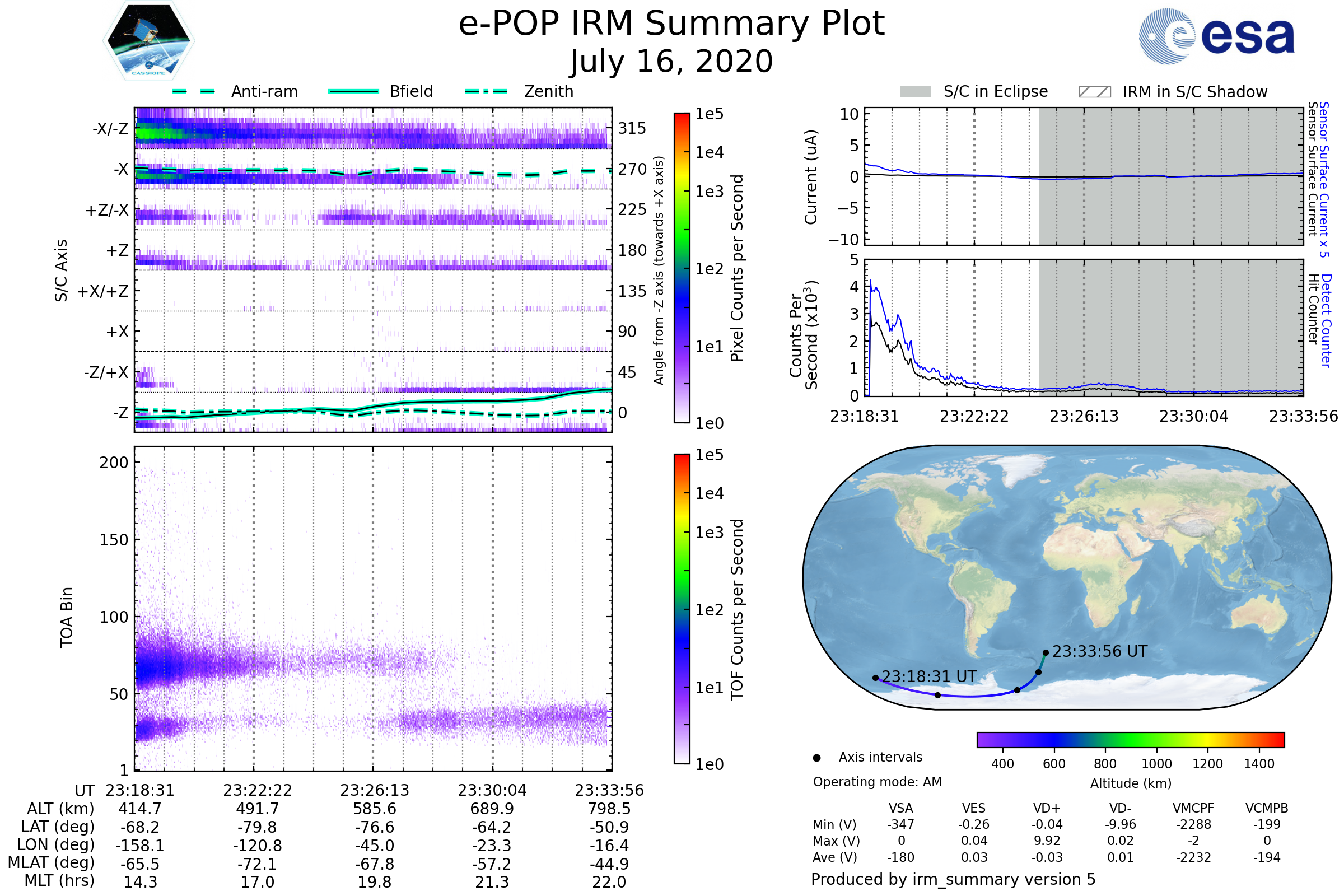Click the IRM in S/C Shadow hatched patch
1344x896 pixels.
coord(1094,92)
